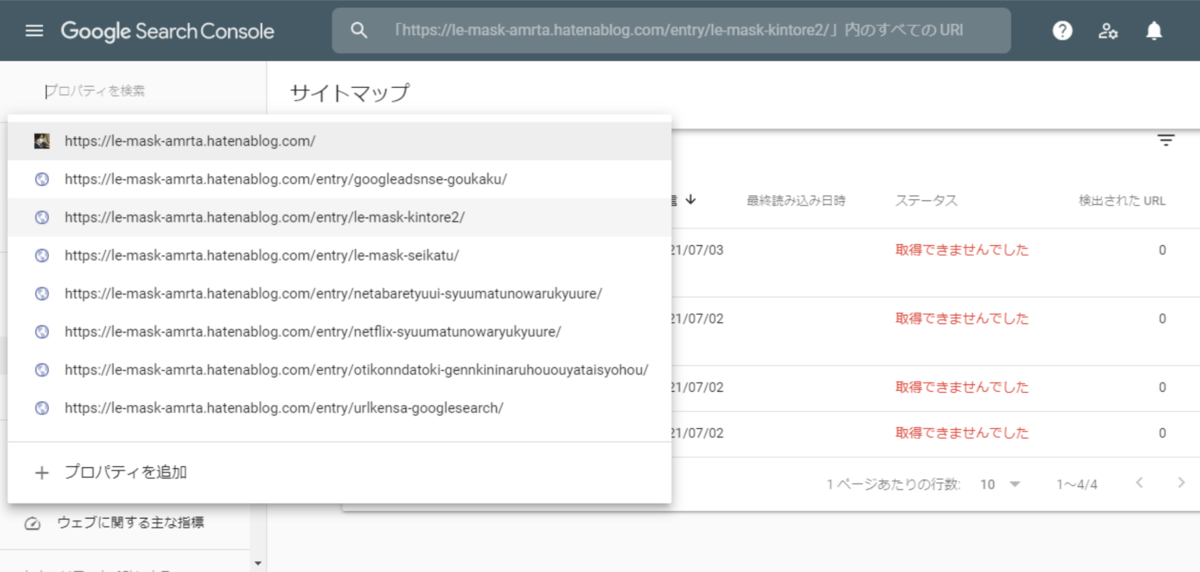The height and width of the screenshot is (572, 1200).
Task: Click 取得できませんでした status in first row
Action: coord(962,250)
